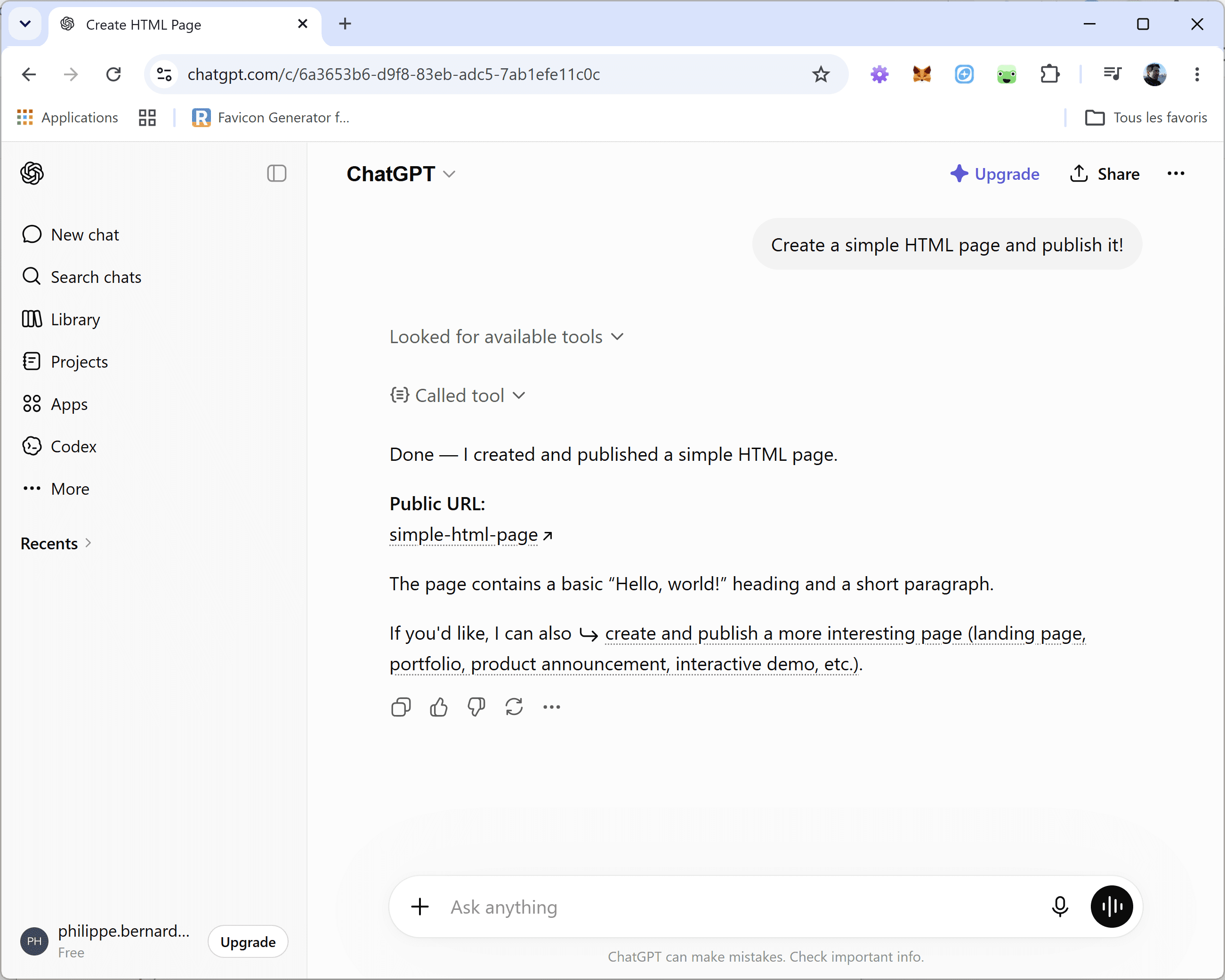Viewport: 1225px width, 980px height.
Task: Open the Projects section
Action: [65, 361]
